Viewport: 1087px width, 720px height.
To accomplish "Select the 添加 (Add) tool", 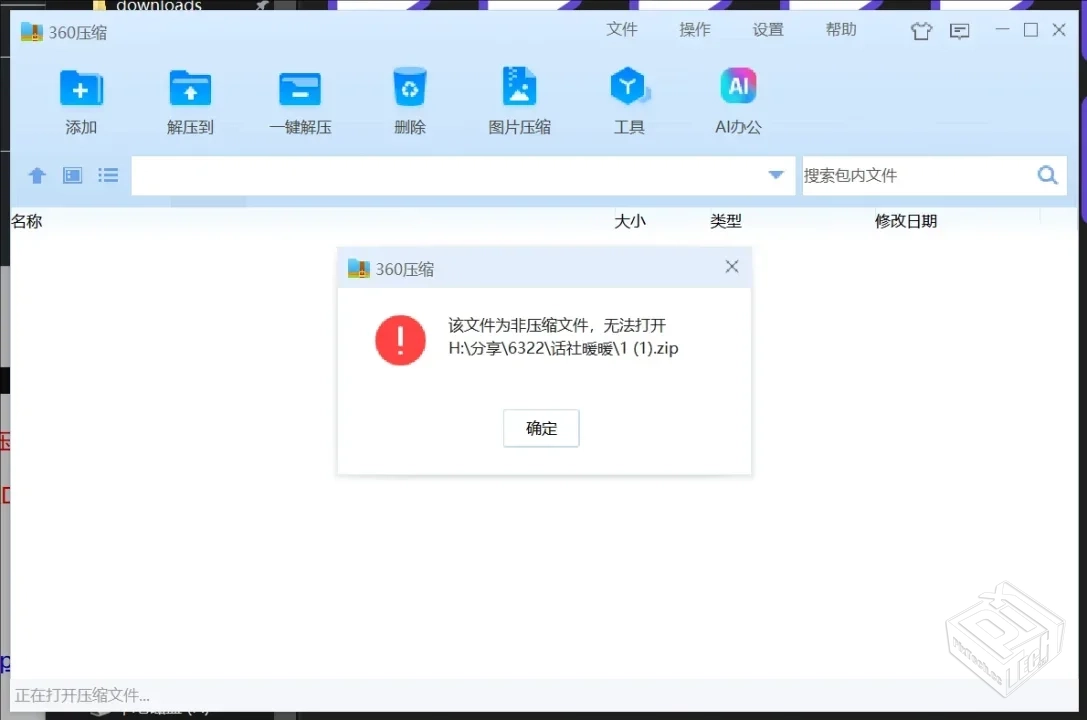I will 80,97.
